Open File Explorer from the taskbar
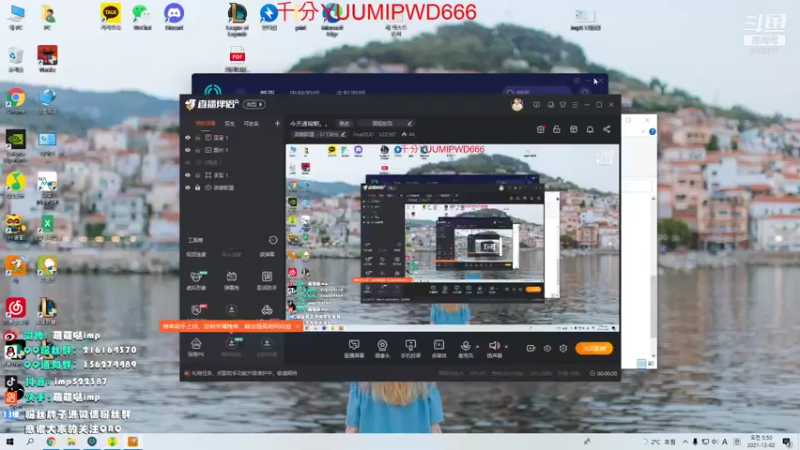800x450 pixels. [71, 442]
